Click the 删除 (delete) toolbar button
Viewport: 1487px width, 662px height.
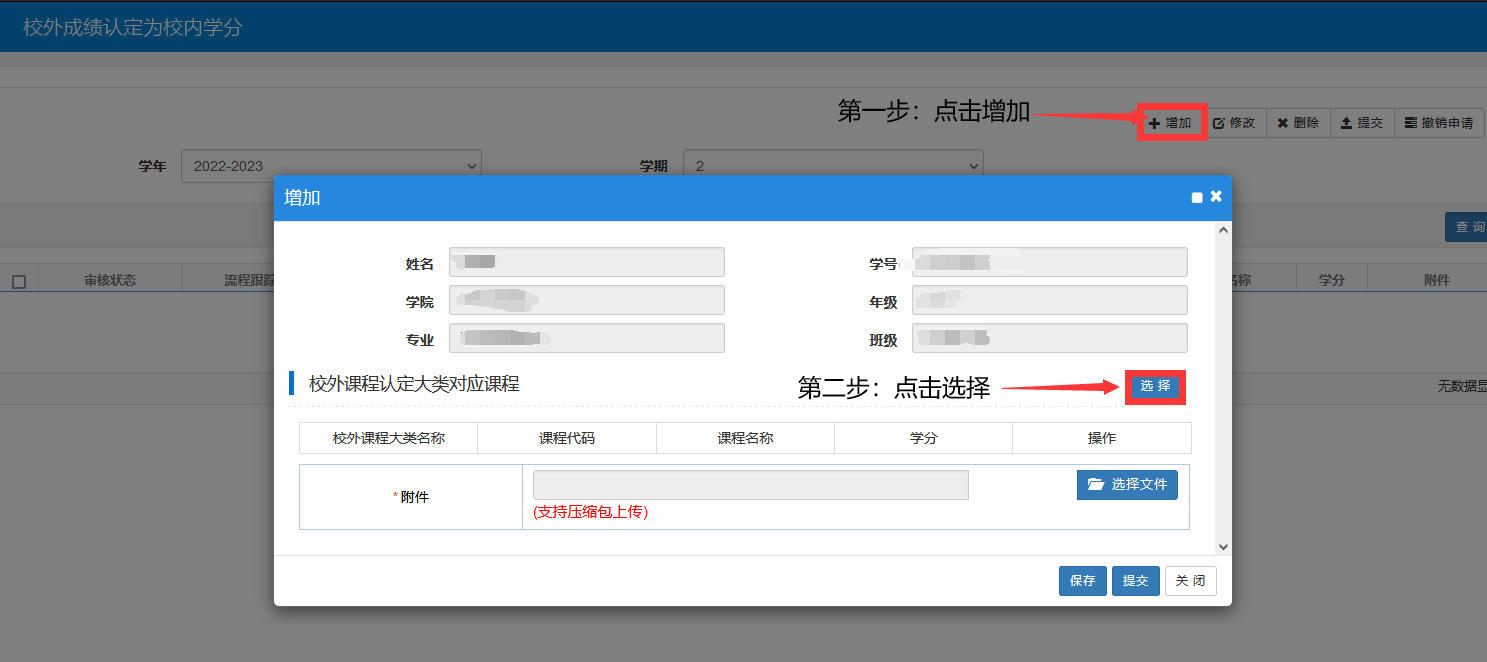coord(1298,123)
